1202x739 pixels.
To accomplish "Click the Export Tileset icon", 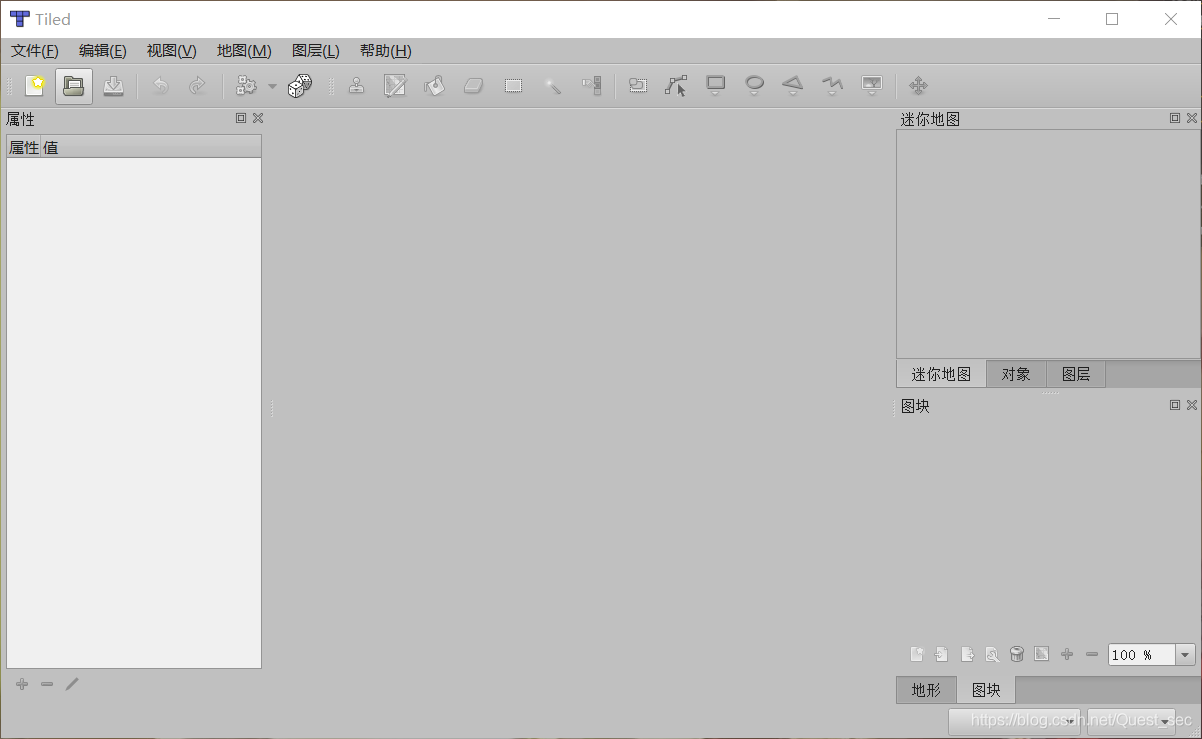I will (967, 655).
